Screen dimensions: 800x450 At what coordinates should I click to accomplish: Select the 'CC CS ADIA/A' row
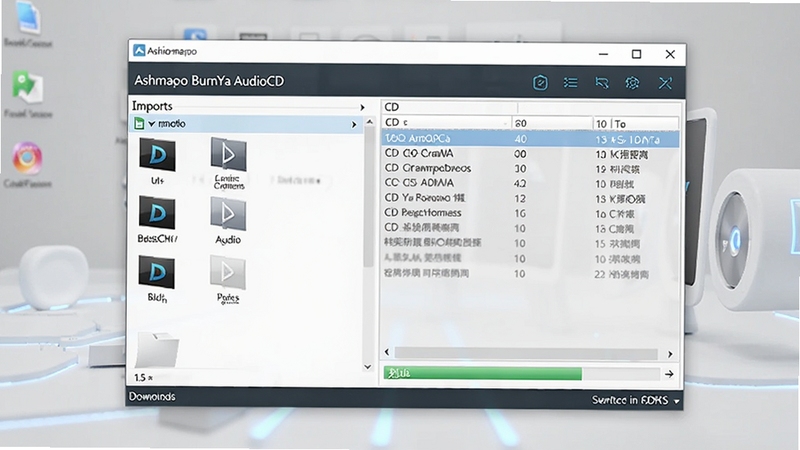(531, 183)
